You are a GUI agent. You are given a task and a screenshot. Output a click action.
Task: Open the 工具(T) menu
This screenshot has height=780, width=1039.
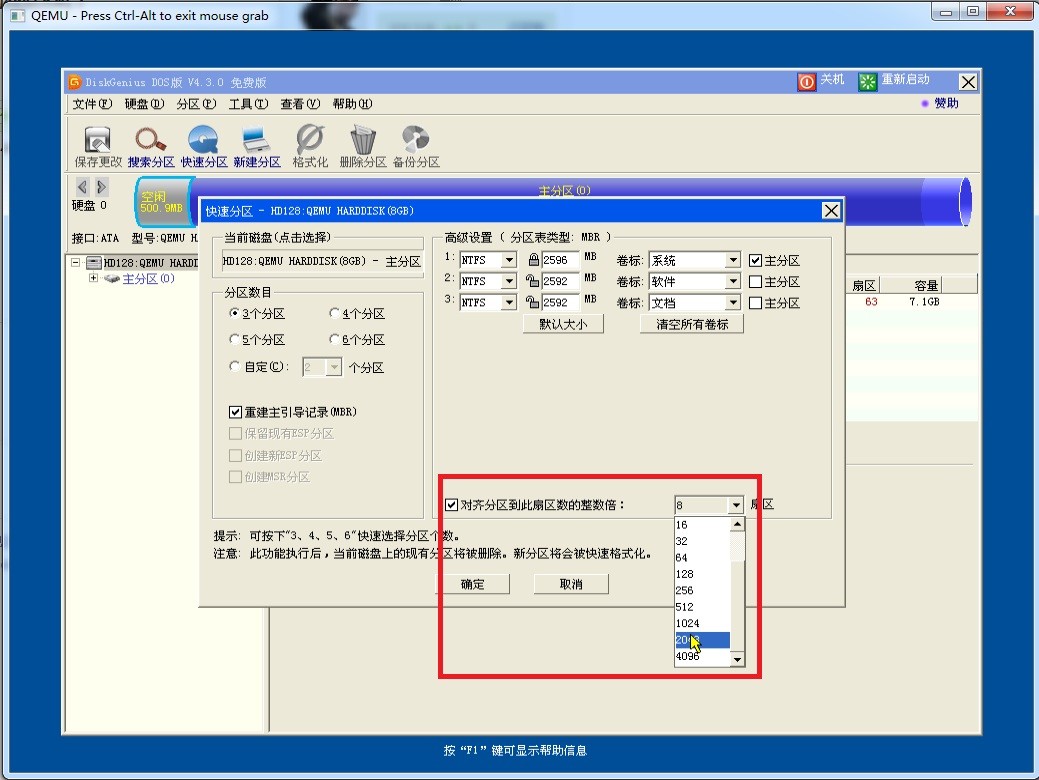tap(248, 104)
